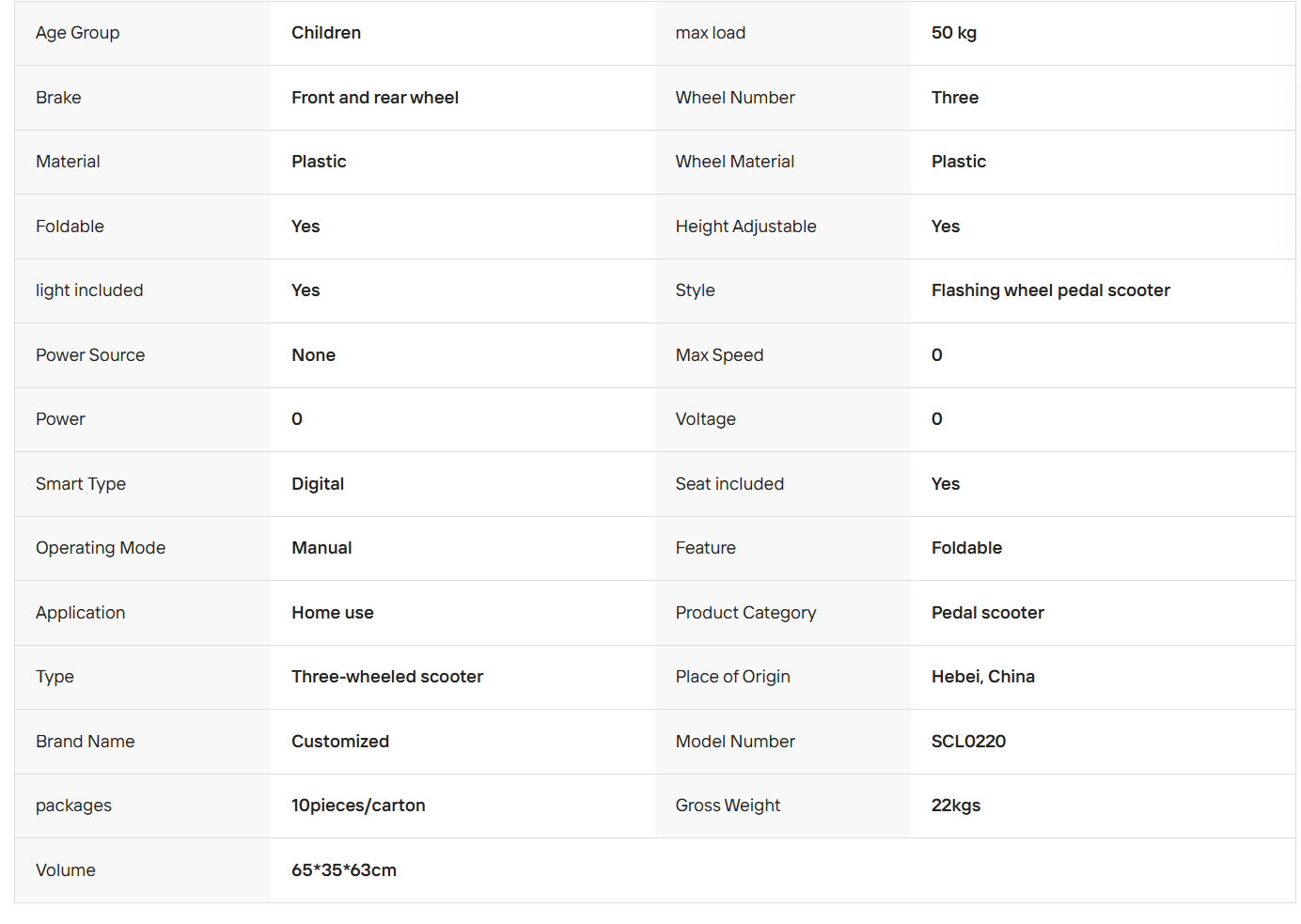Viewport: 1301px width, 924px height.
Task: Select the 'Children' age group value
Action: (x=325, y=33)
